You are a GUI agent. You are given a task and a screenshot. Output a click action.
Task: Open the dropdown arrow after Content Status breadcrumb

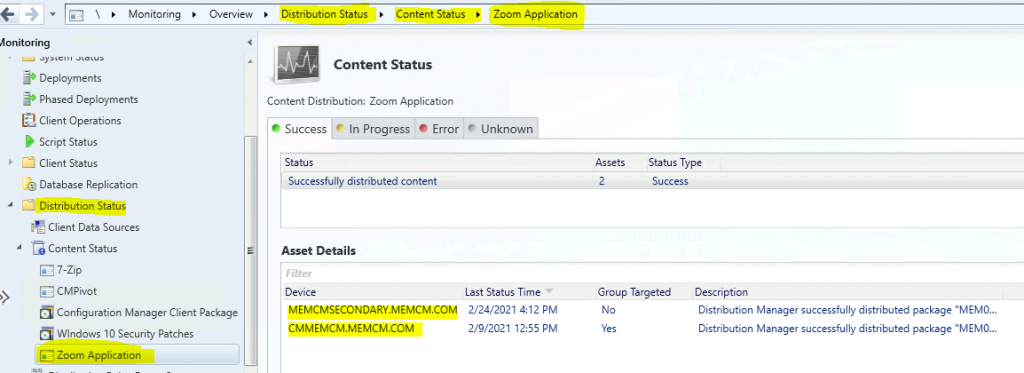(479, 14)
